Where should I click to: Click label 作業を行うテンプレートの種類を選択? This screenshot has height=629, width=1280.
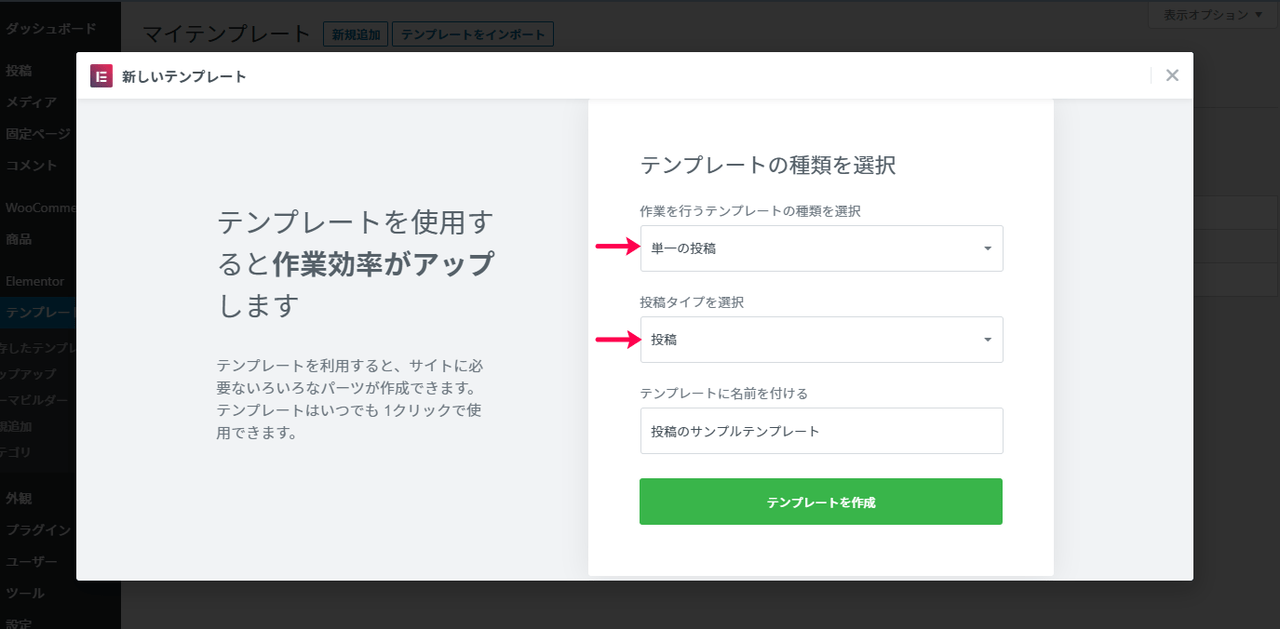[x=751, y=211]
